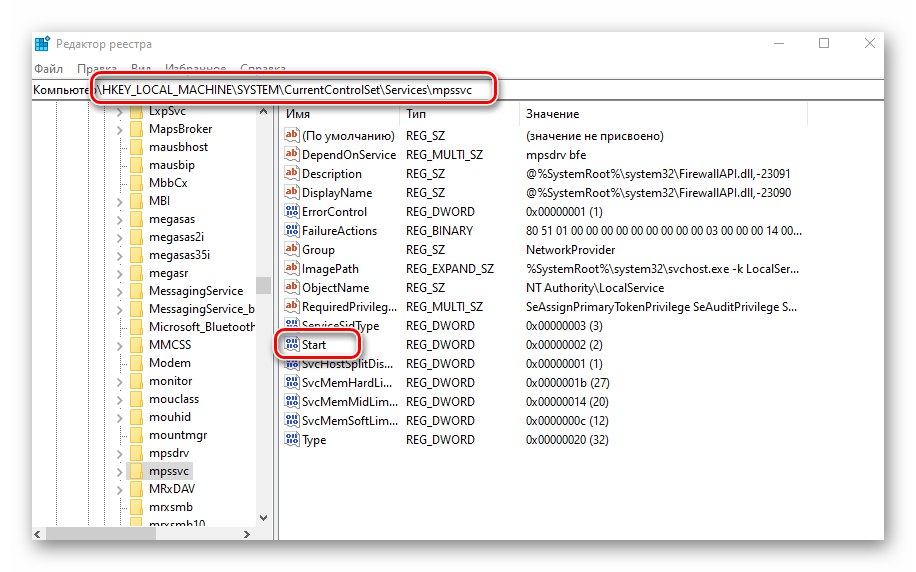Click the value NT Authority\LocalService
Viewport: 916px width, 572px height.
595,287
